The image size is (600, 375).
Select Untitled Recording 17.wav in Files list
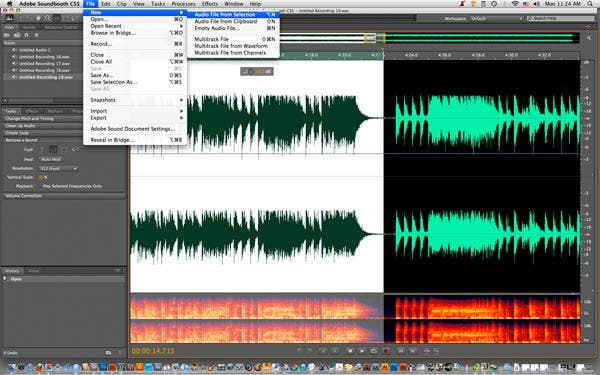(x=44, y=64)
